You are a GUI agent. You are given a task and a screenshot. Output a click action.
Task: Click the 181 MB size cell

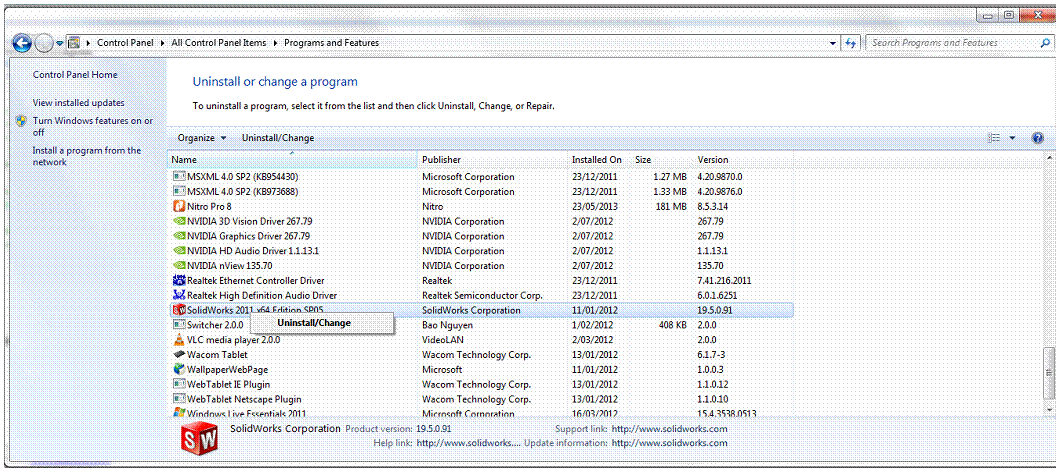(671, 207)
